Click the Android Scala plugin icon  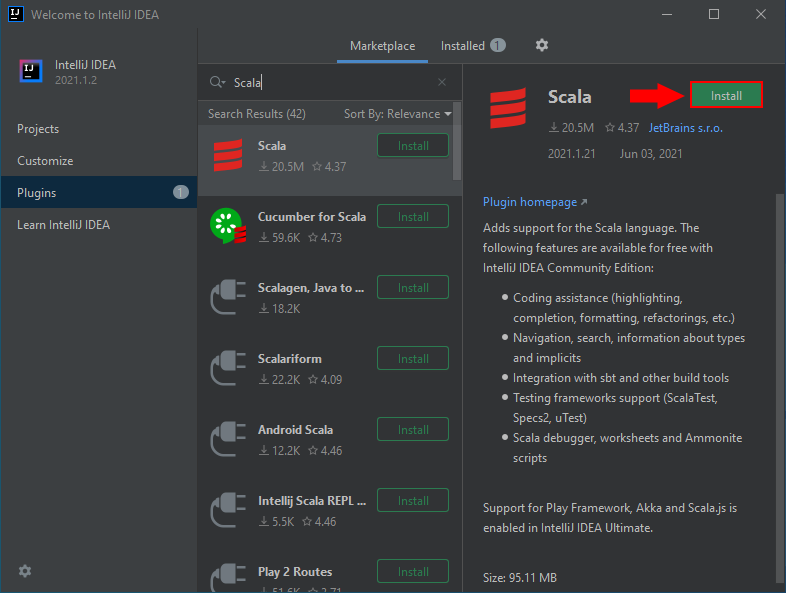[x=228, y=439]
